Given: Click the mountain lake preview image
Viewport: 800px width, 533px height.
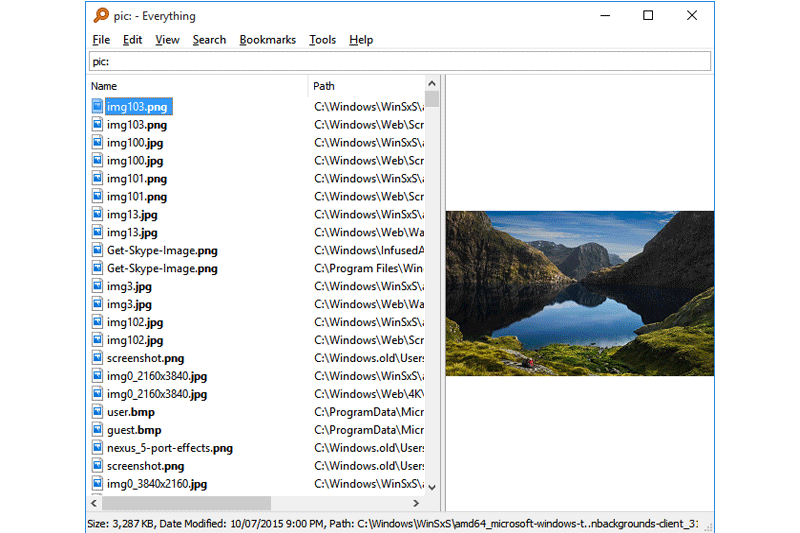Looking at the screenshot, I should (x=579, y=293).
